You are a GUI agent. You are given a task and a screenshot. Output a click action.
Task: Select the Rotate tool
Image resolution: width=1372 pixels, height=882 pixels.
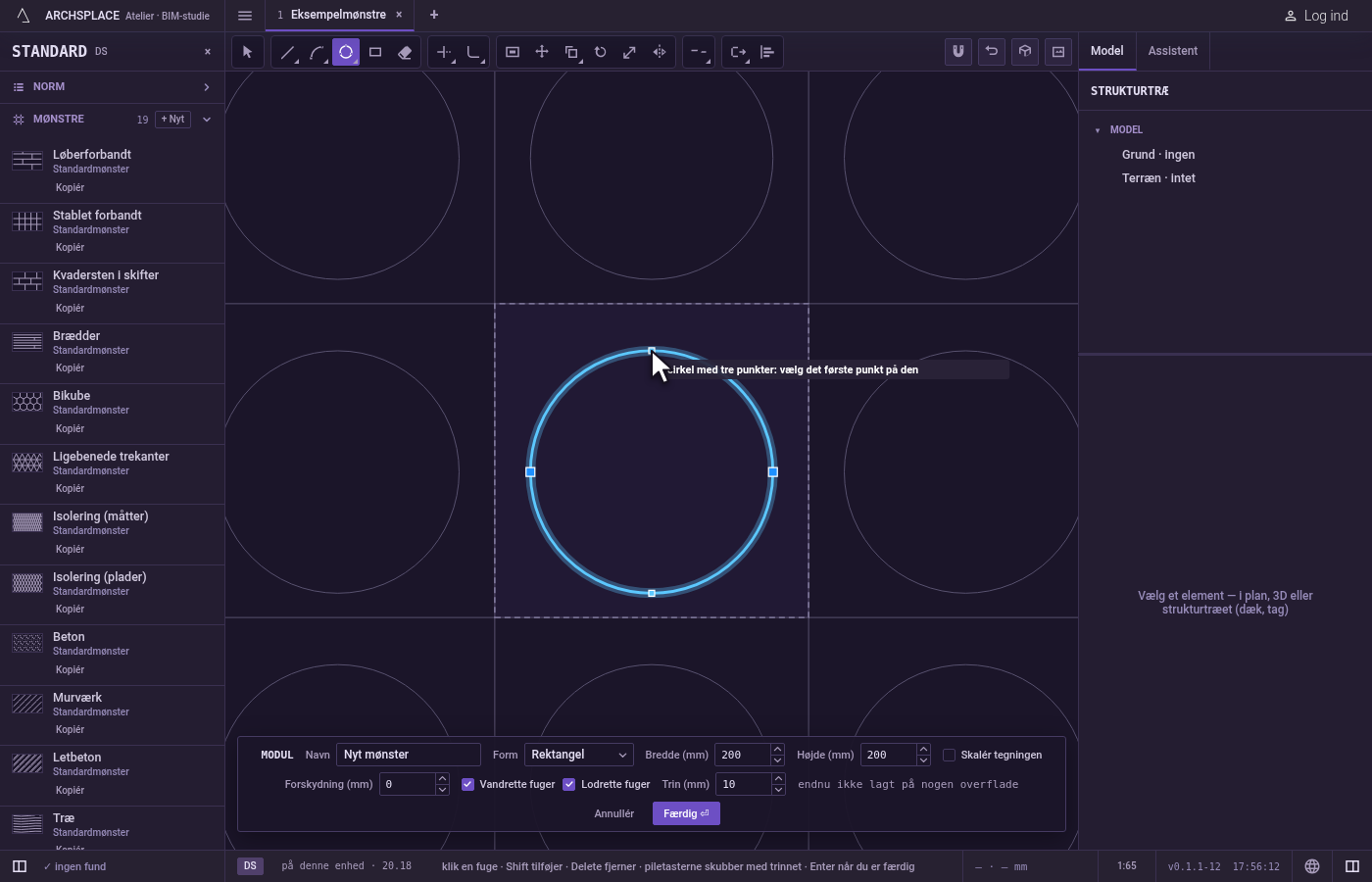point(601,52)
